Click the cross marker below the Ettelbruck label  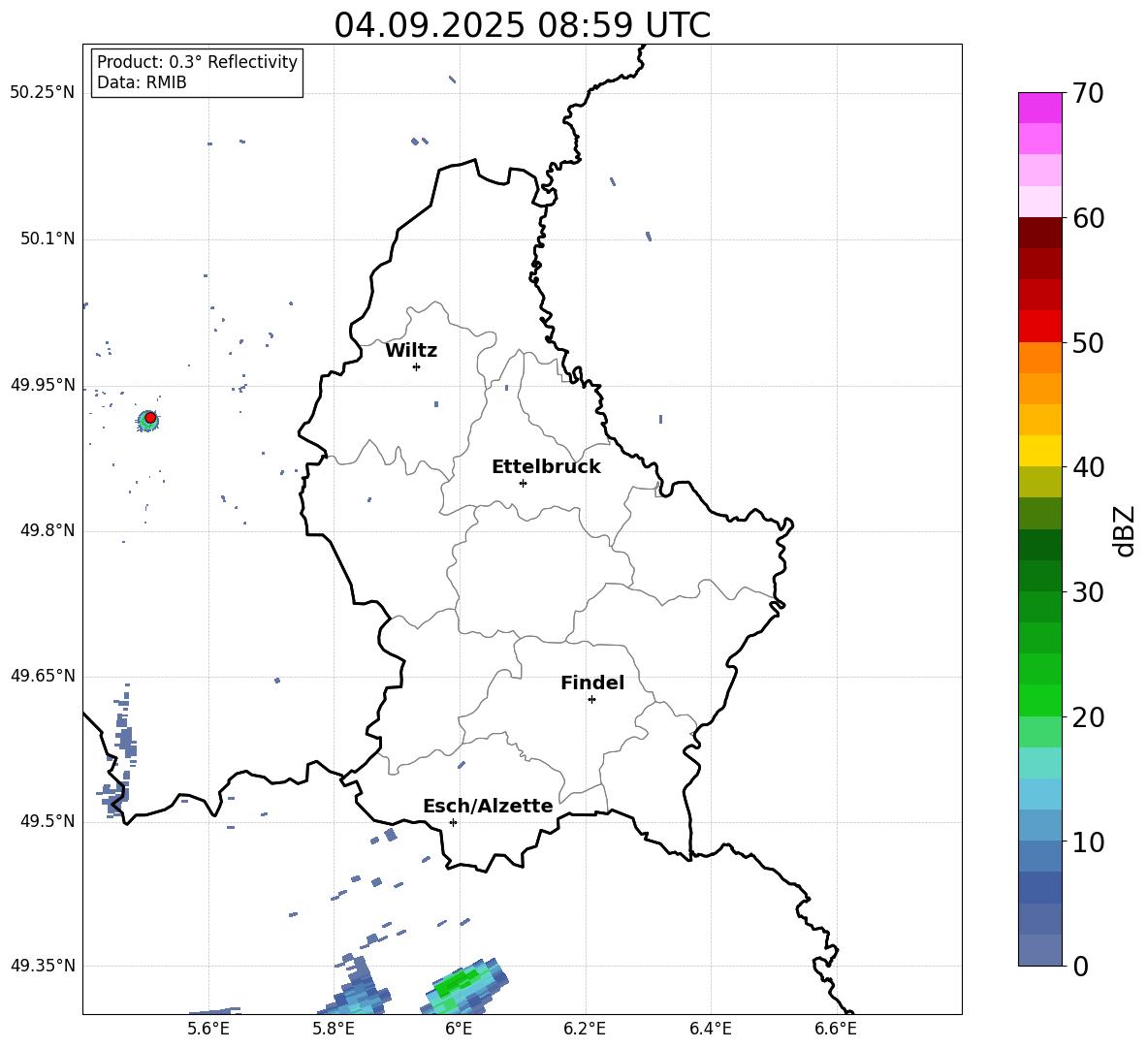coord(523,483)
